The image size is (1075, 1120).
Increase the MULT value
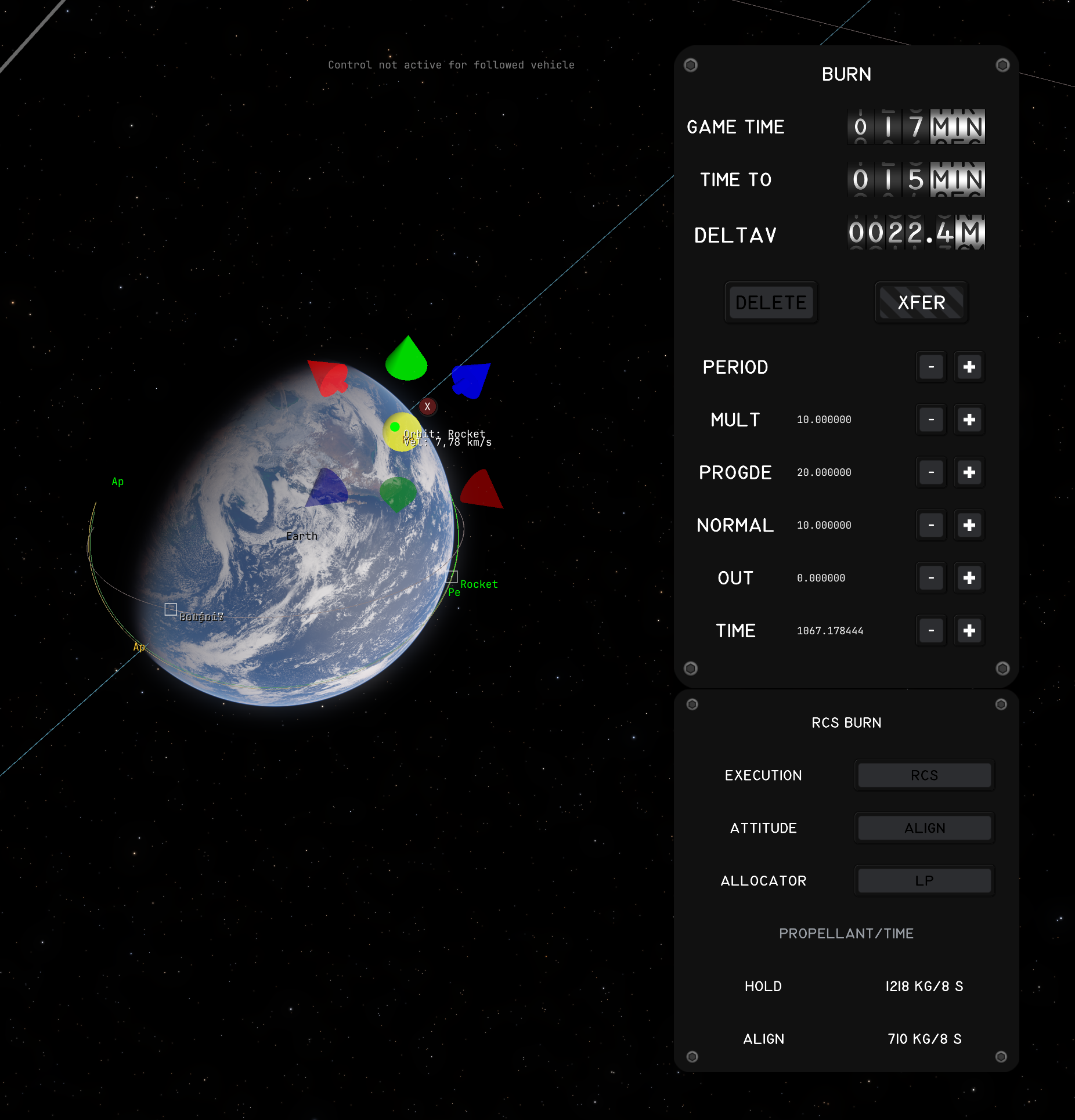969,420
